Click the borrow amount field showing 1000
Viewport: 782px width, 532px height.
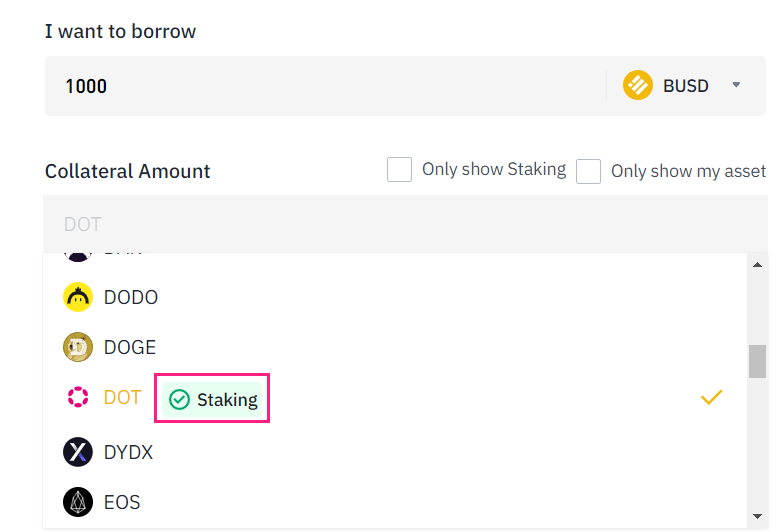pos(320,86)
